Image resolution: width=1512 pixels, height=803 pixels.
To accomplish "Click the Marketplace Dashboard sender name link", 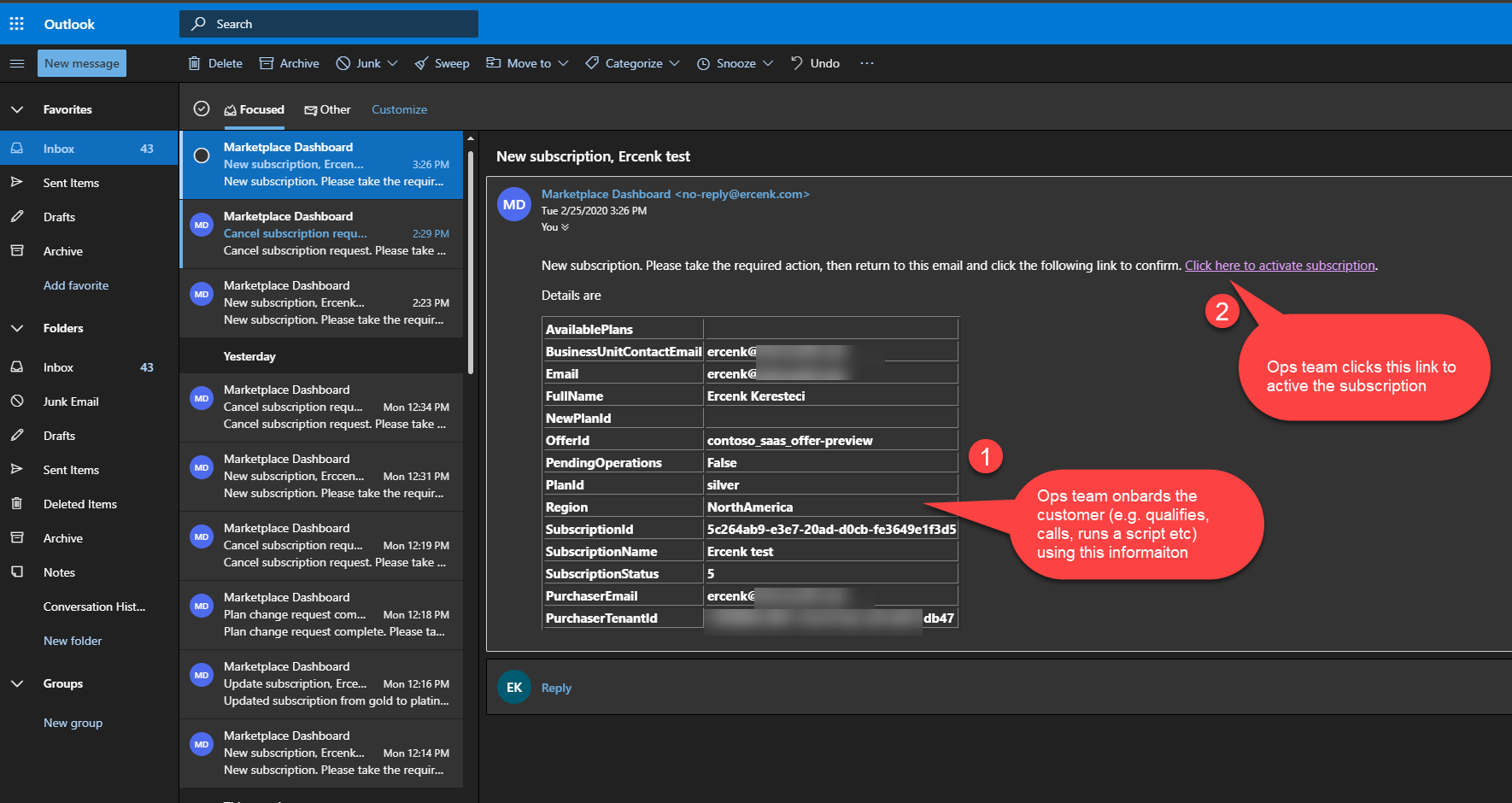I will coord(676,194).
